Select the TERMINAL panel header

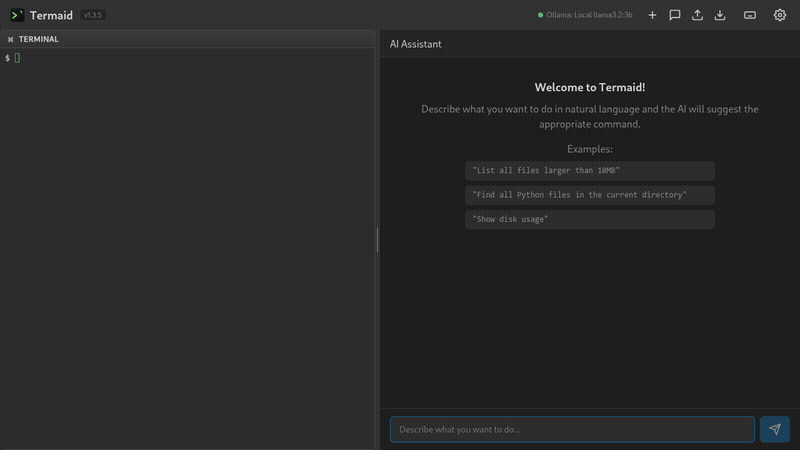pyautogui.click(x=38, y=39)
